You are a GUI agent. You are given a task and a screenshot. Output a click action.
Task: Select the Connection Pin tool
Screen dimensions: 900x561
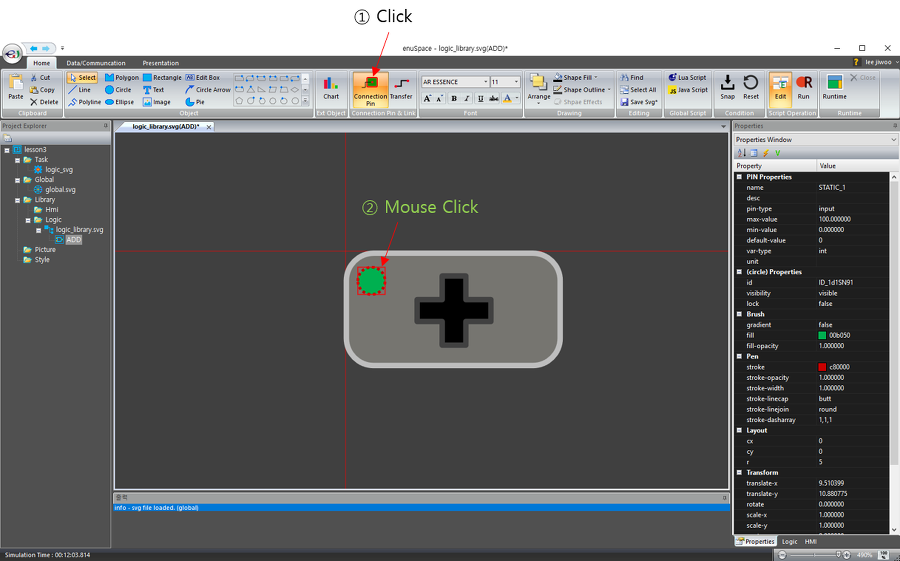370,88
